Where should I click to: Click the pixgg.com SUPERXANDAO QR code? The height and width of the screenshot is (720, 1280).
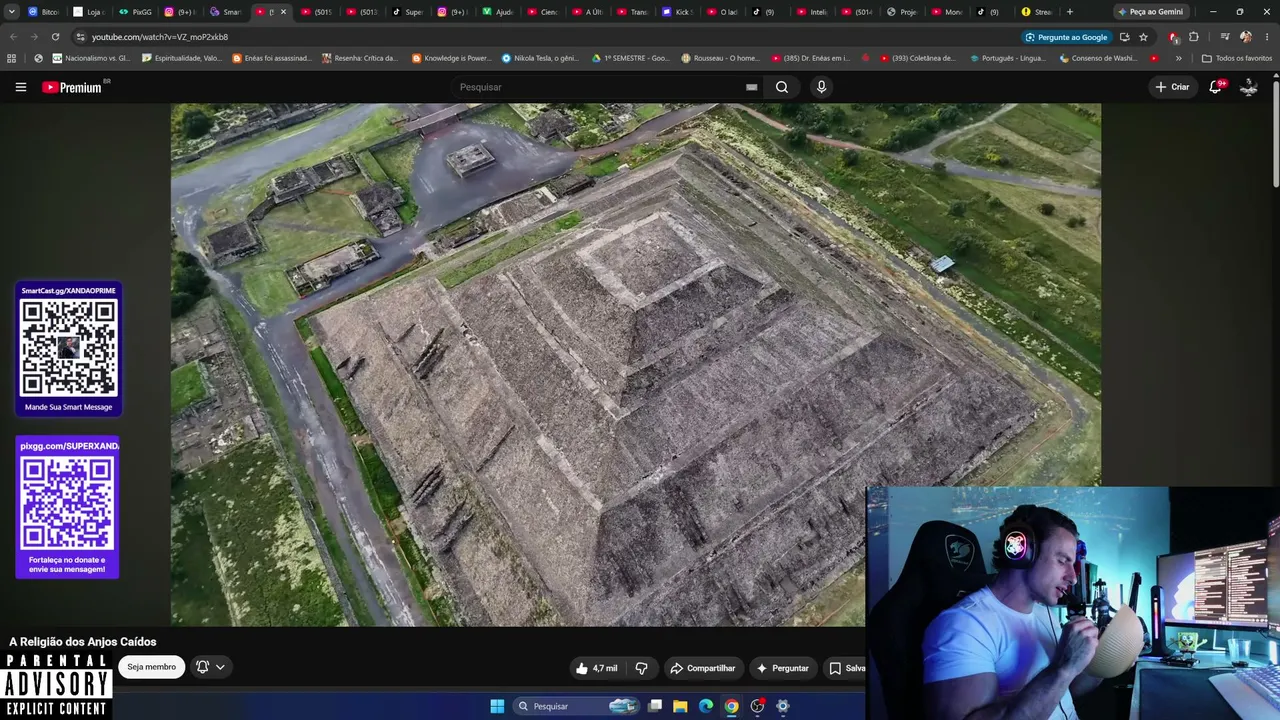(x=67, y=503)
